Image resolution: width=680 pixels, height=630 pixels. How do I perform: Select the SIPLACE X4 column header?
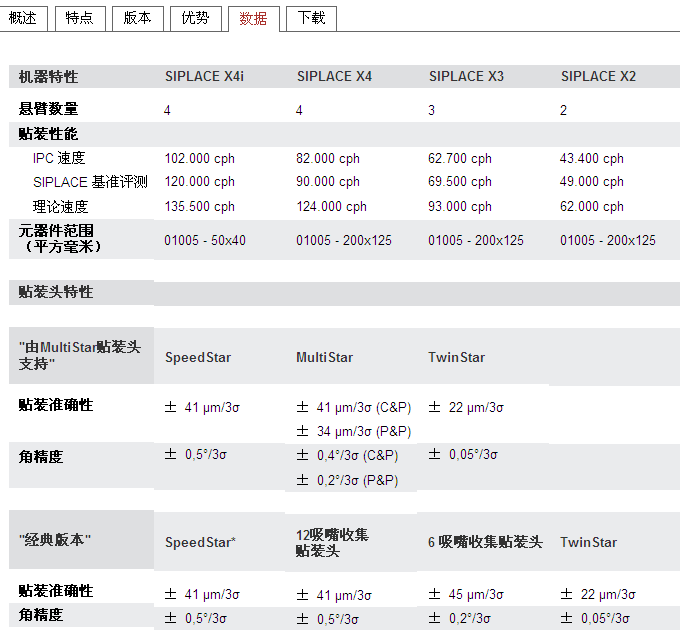pos(334,76)
